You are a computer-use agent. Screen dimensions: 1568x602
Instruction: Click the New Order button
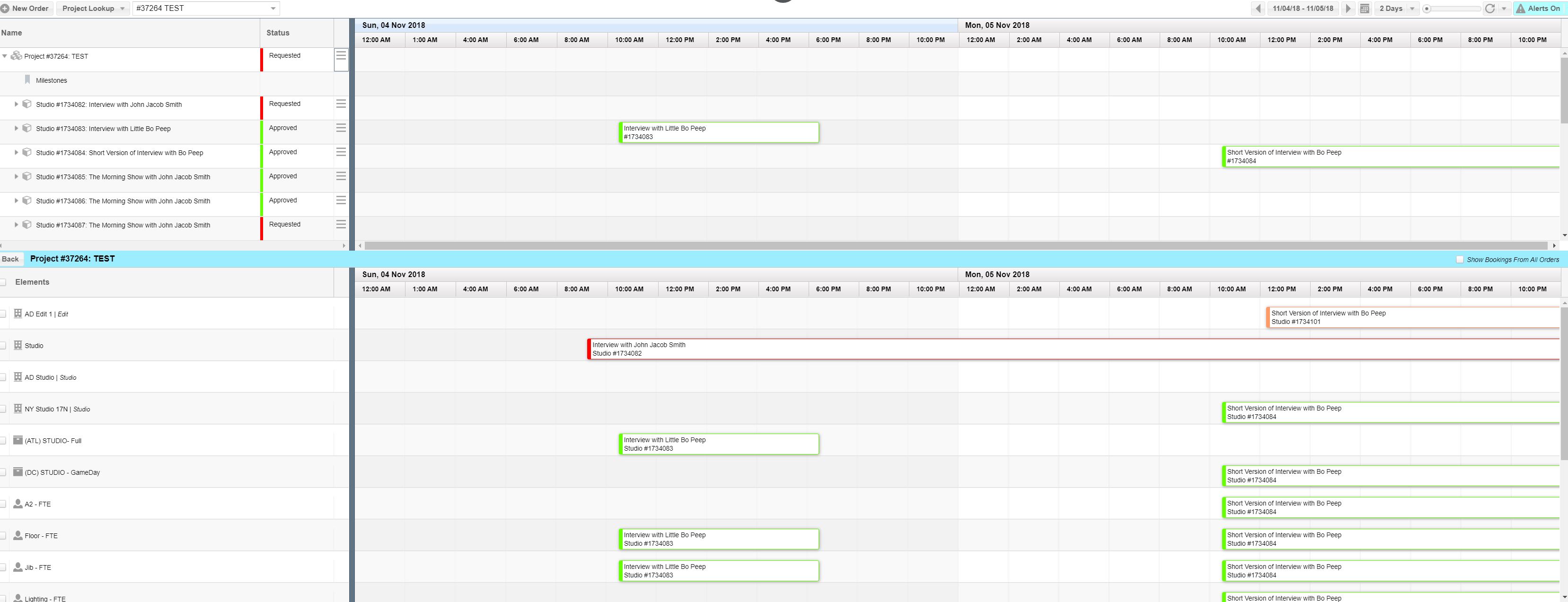[x=26, y=9]
